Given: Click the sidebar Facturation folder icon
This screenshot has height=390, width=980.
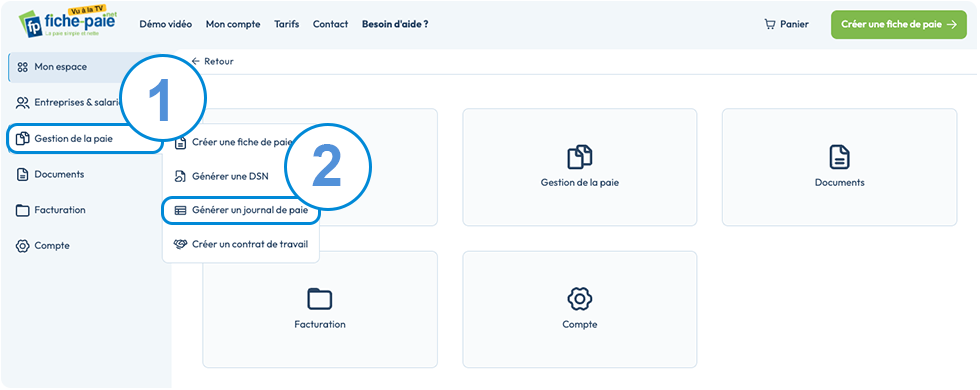Looking at the screenshot, I should (23, 210).
